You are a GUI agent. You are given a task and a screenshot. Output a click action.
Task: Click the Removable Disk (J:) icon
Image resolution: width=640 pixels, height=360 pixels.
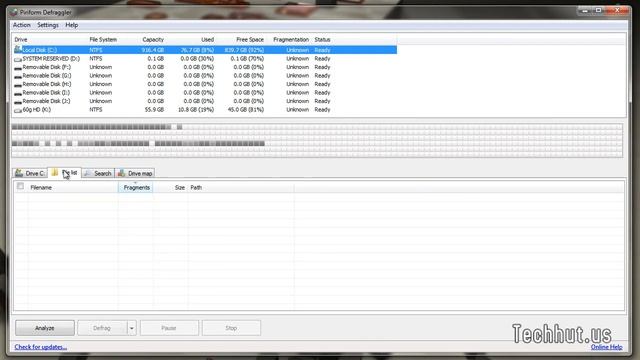[18, 102]
